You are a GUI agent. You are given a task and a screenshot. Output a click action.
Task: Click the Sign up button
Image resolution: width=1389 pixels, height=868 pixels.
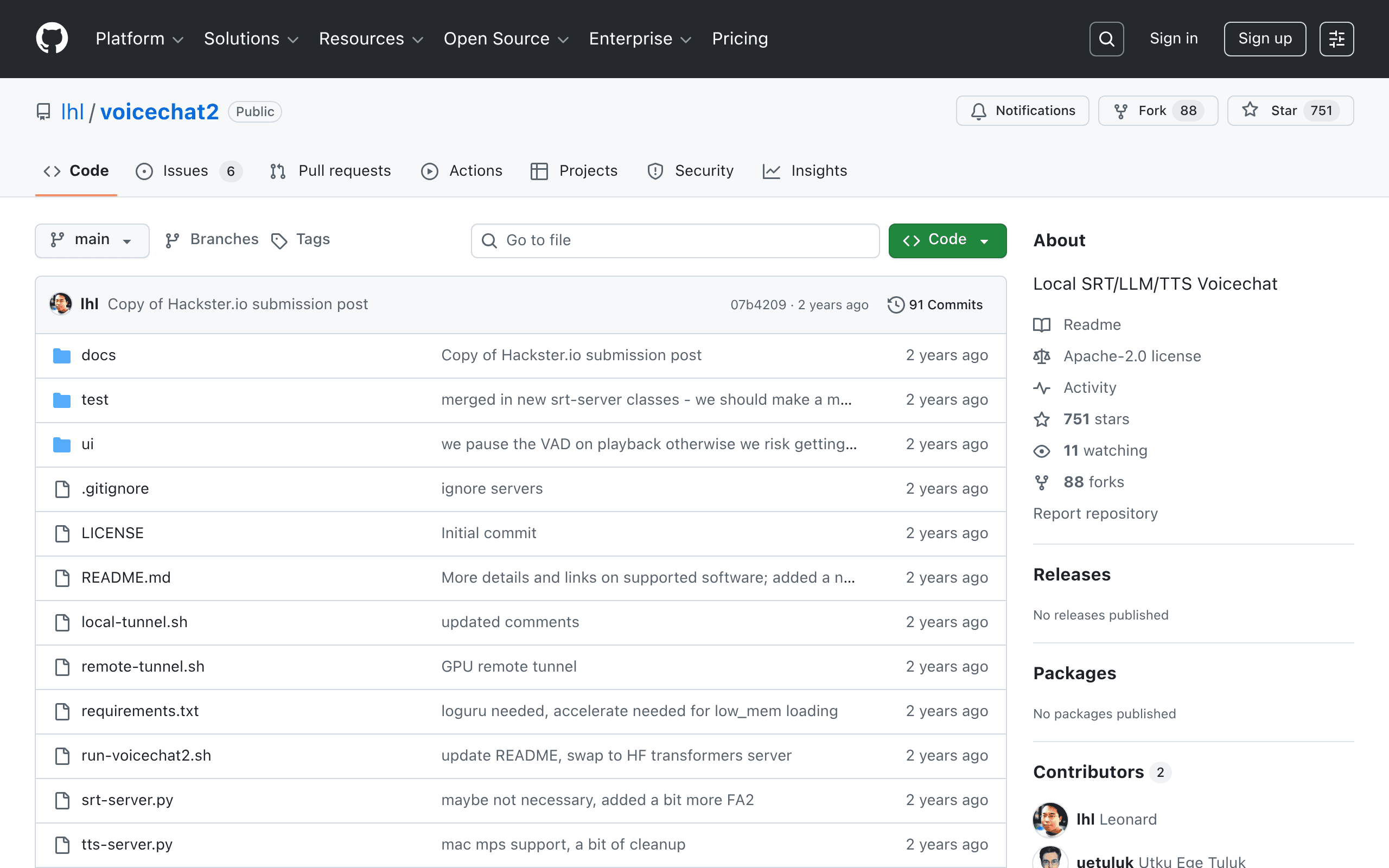pyautogui.click(x=1264, y=39)
